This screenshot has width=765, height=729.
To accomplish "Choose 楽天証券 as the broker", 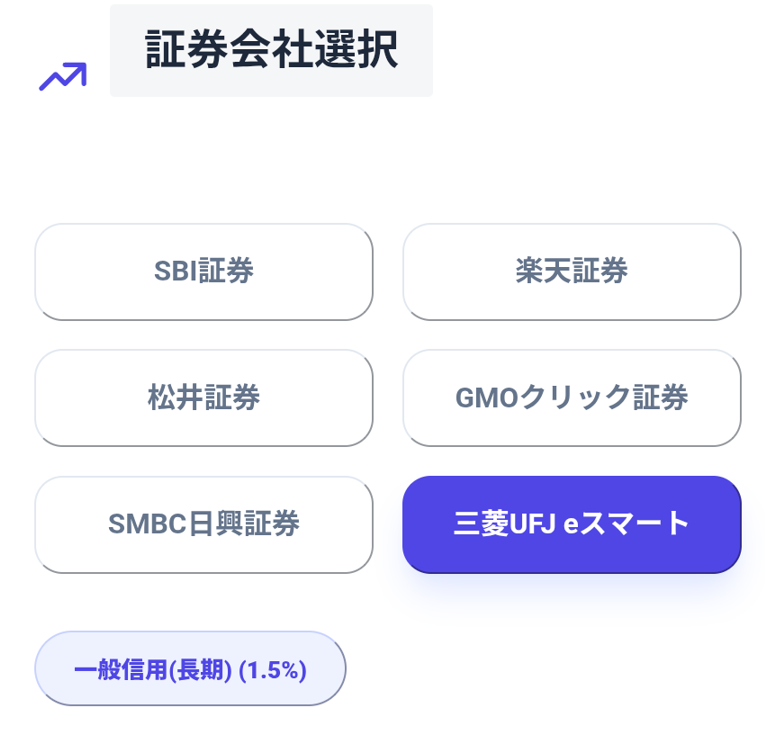I will point(571,271).
